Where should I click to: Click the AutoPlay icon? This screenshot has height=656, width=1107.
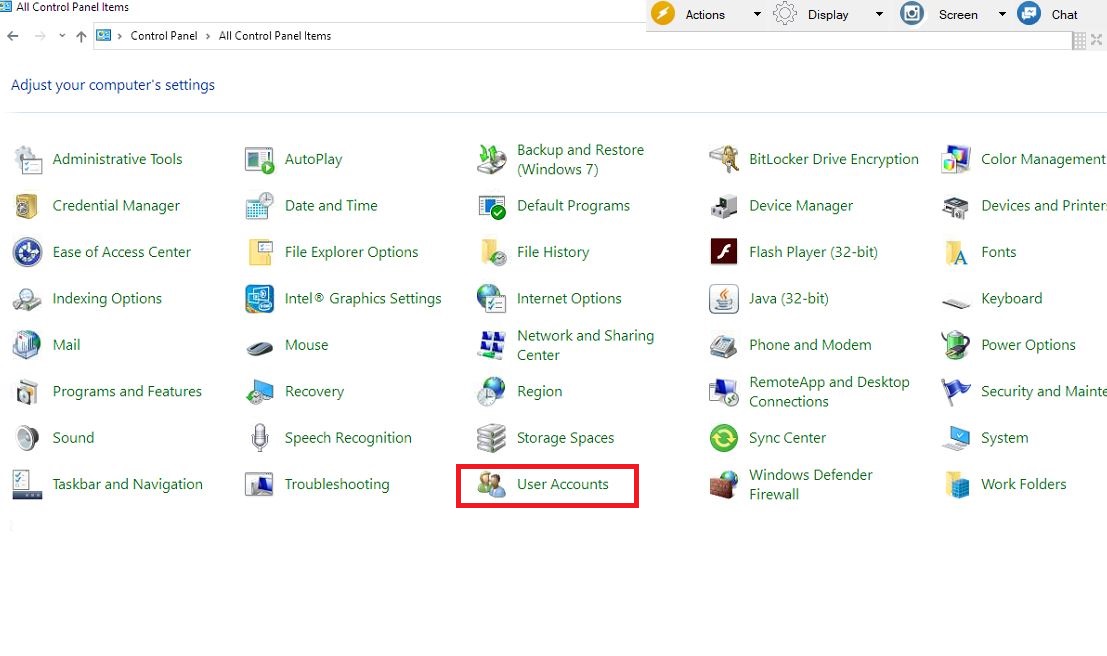tap(259, 160)
